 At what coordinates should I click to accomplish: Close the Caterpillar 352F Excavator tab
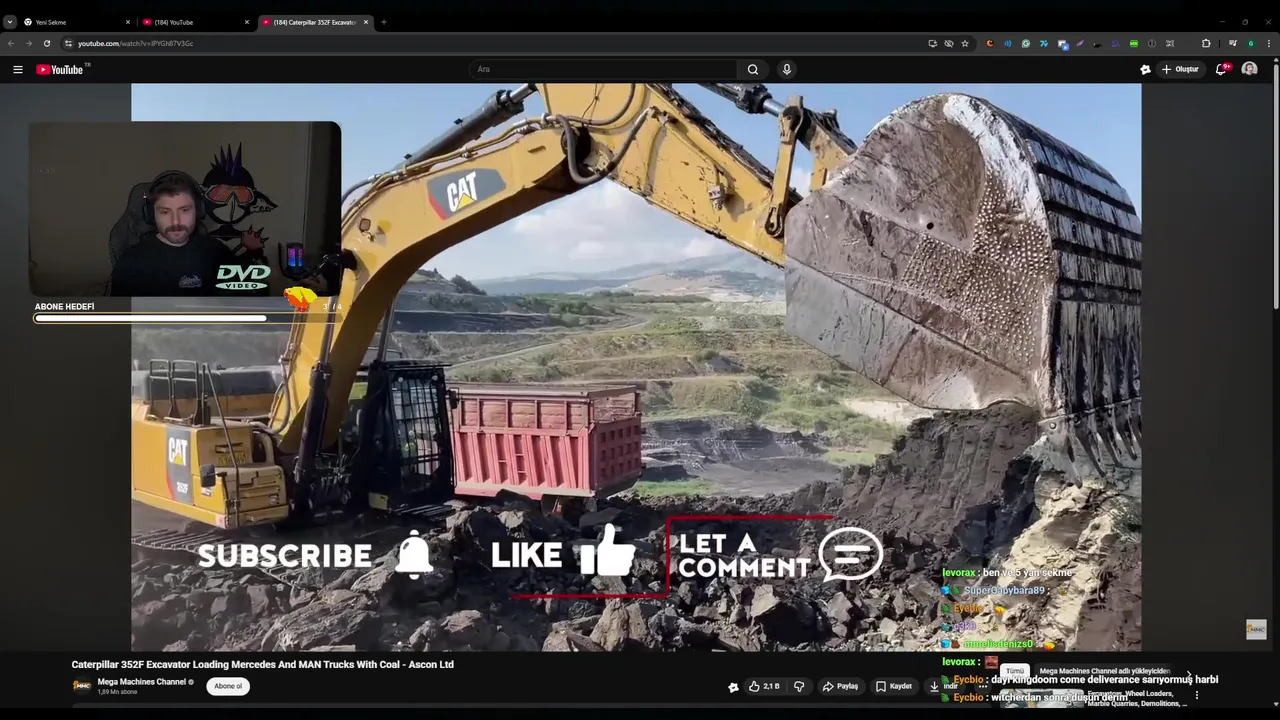(366, 22)
